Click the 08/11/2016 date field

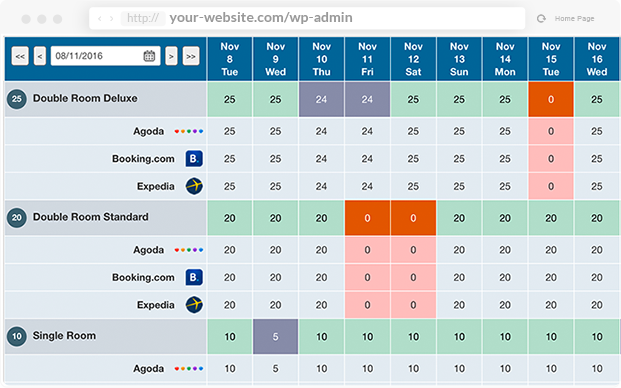[105, 56]
